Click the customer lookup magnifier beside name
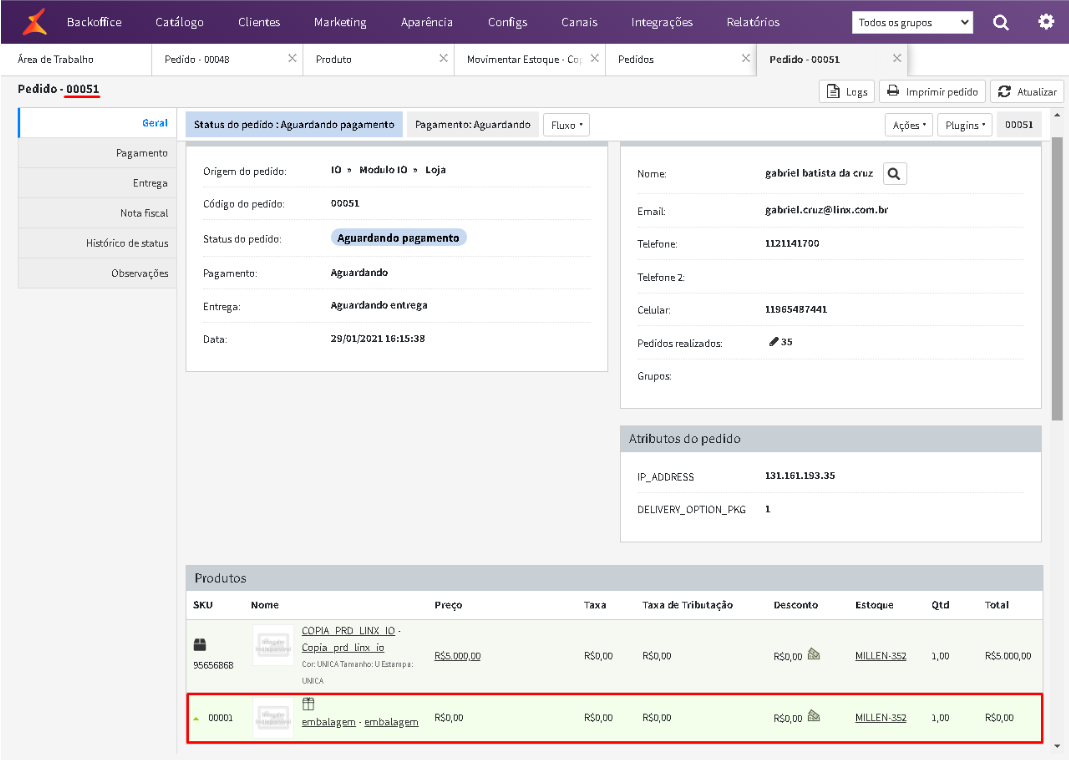Viewport: 1069px width, 760px height. [x=894, y=174]
